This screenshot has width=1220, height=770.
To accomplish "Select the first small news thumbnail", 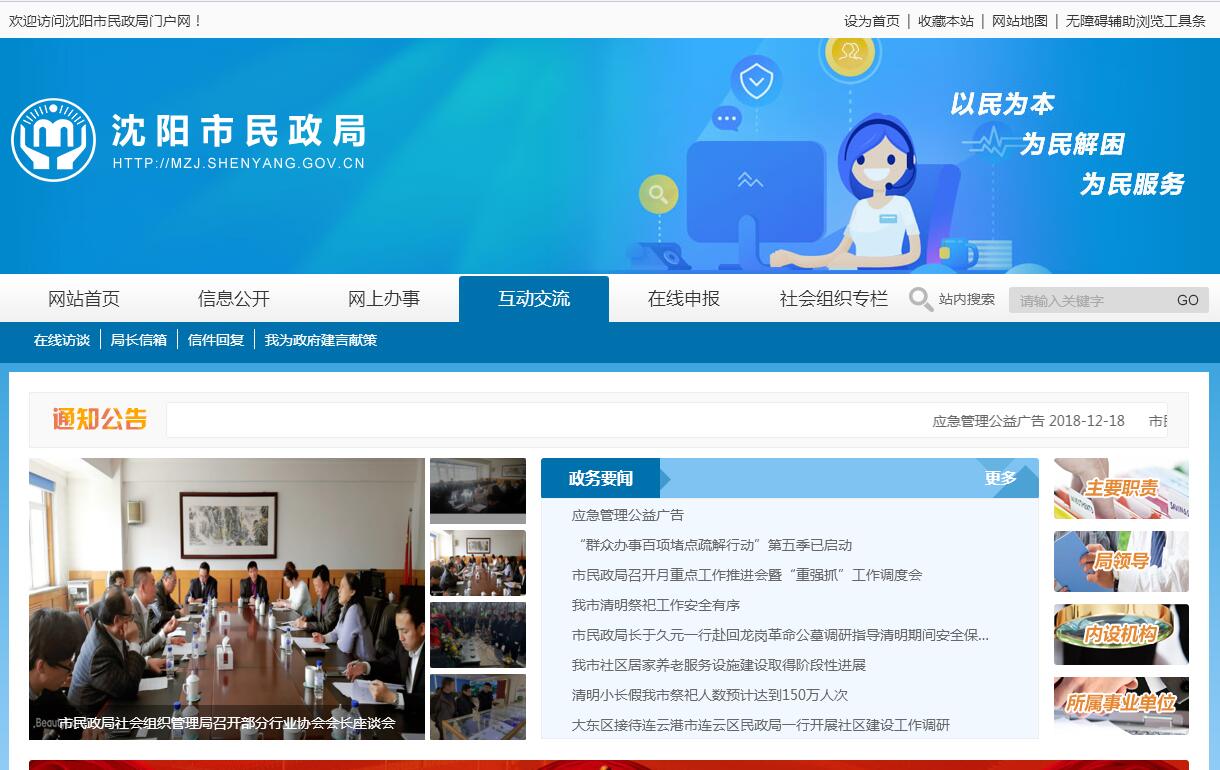I will coord(478,490).
